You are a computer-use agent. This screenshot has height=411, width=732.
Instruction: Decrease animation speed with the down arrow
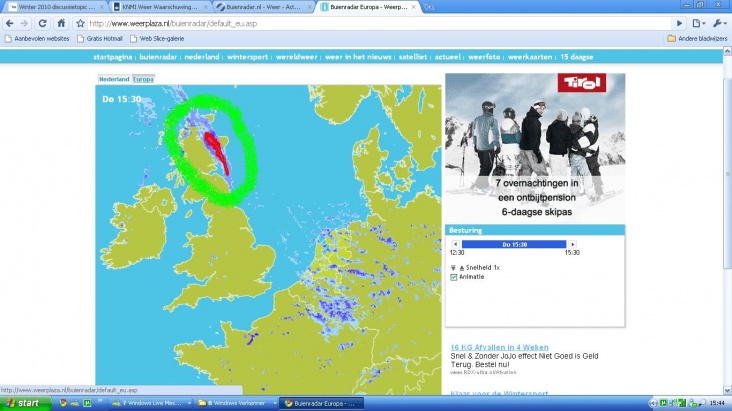453,268
